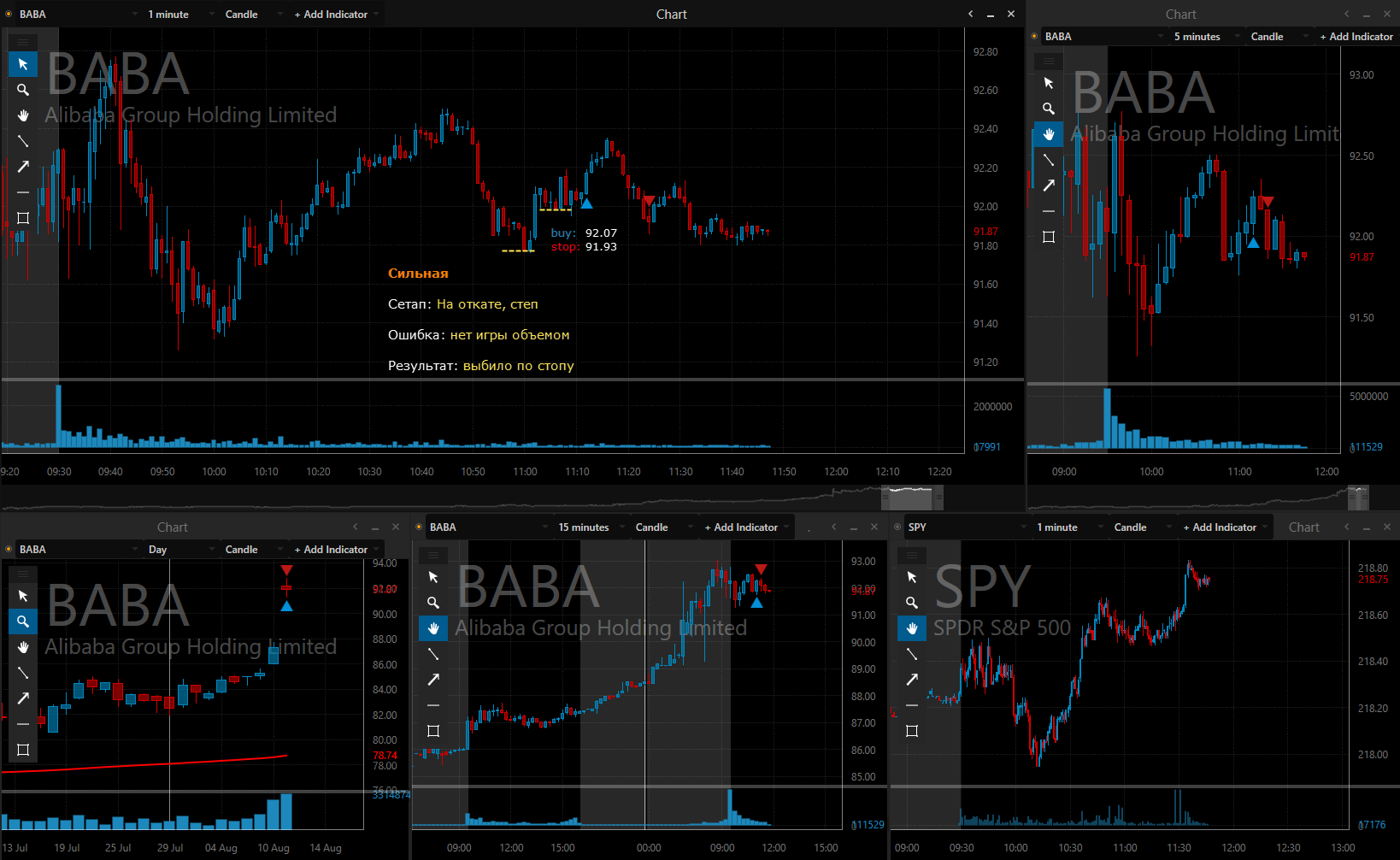Pick the line tool in BABA 15 minutes chart
Viewport: 1400px width, 860px height.
pyautogui.click(x=433, y=654)
